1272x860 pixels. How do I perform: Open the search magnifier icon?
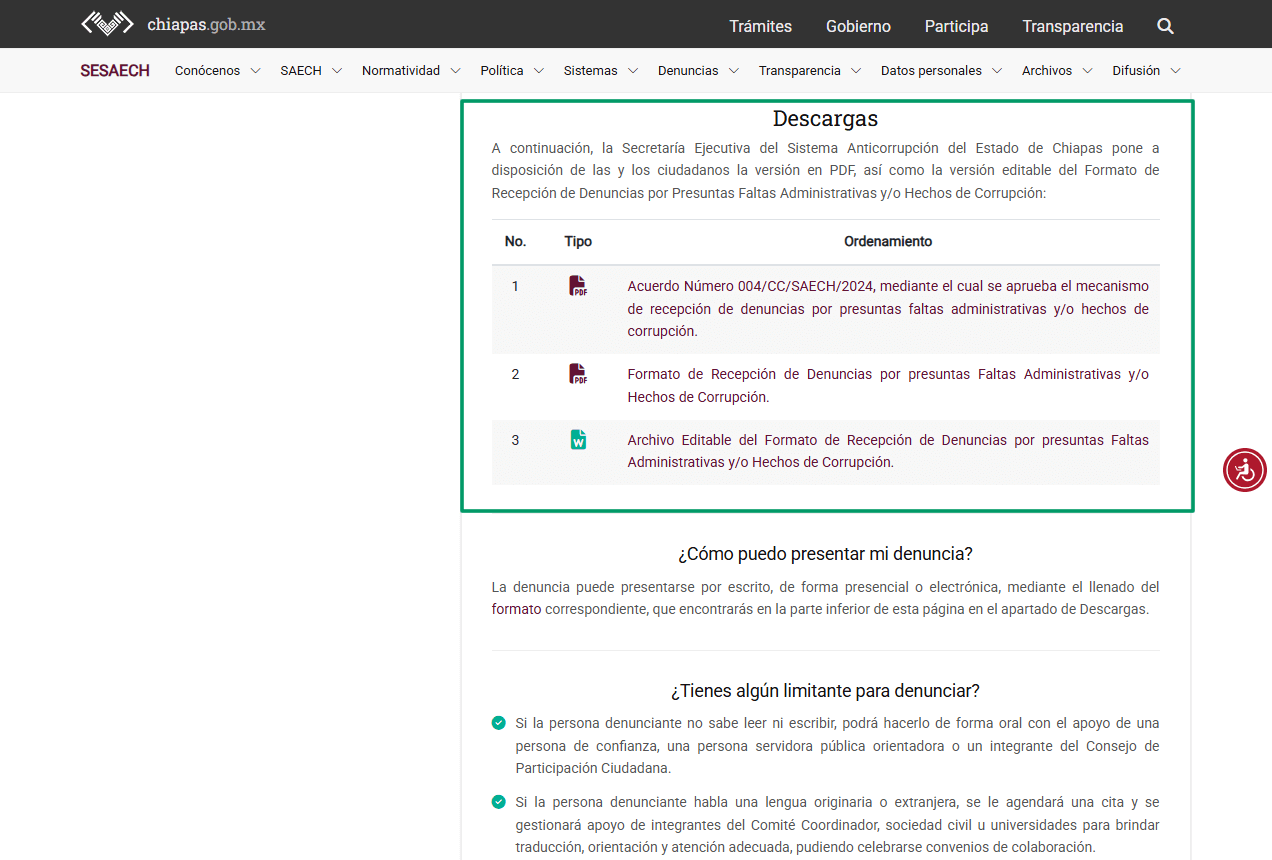(x=1165, y=26)
